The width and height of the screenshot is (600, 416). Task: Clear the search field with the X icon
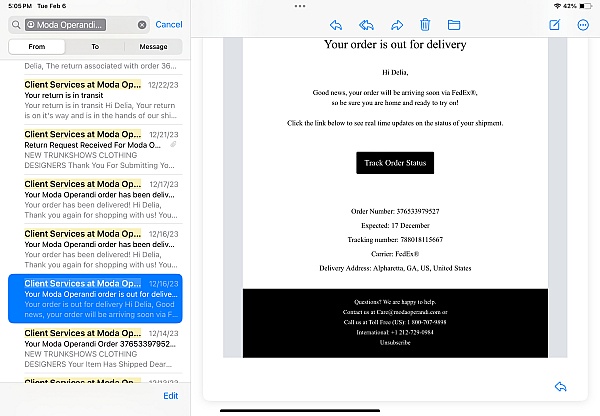(x=142, y=25)
